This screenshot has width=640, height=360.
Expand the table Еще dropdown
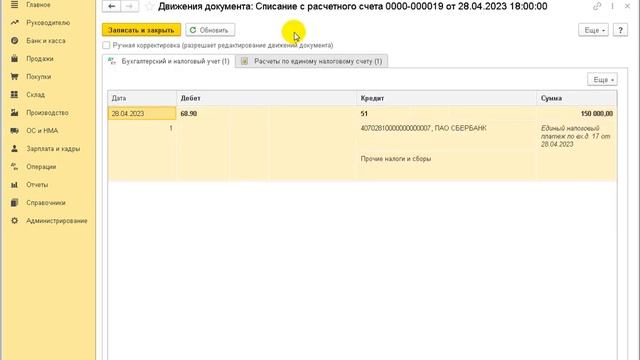pyautogui.click(x=602, y=80)
